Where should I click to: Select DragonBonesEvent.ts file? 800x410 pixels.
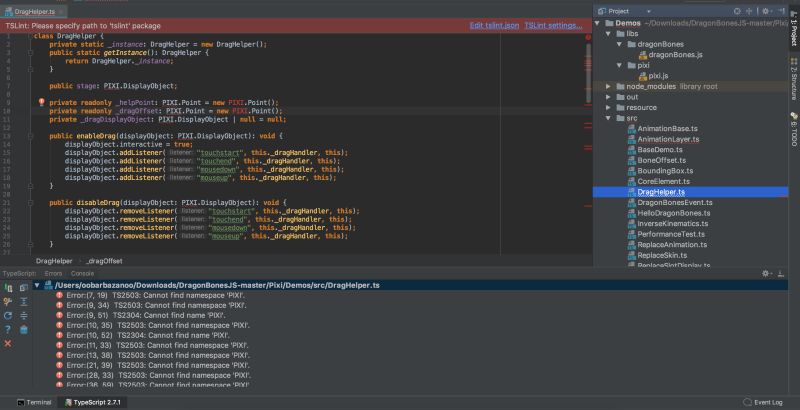click(x=670, y=203)
